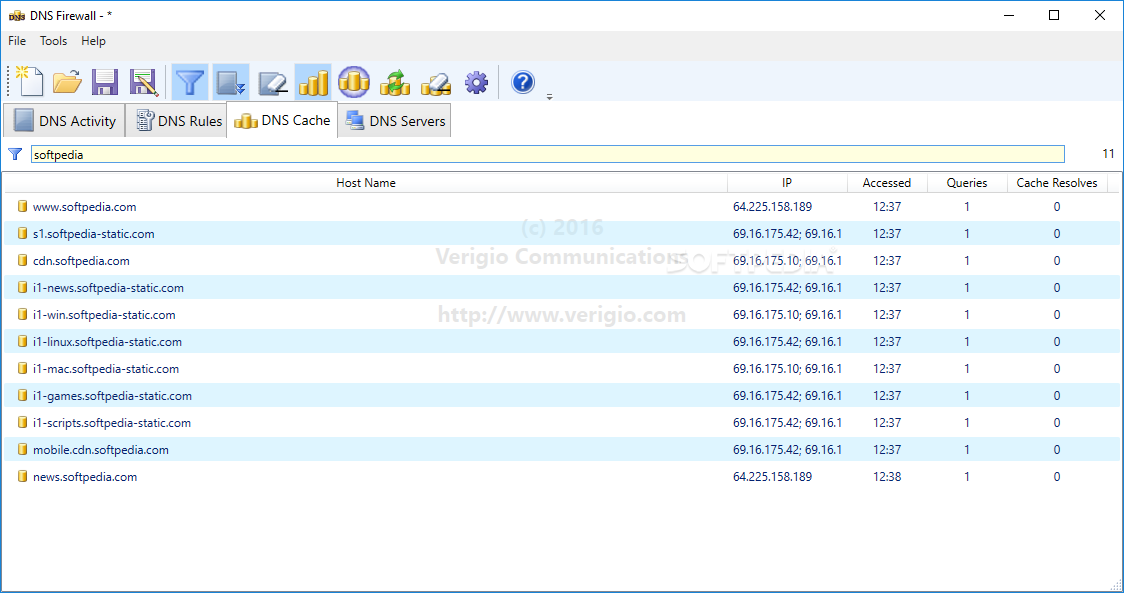Switch to the DNS Activity tab

point(65,120)
